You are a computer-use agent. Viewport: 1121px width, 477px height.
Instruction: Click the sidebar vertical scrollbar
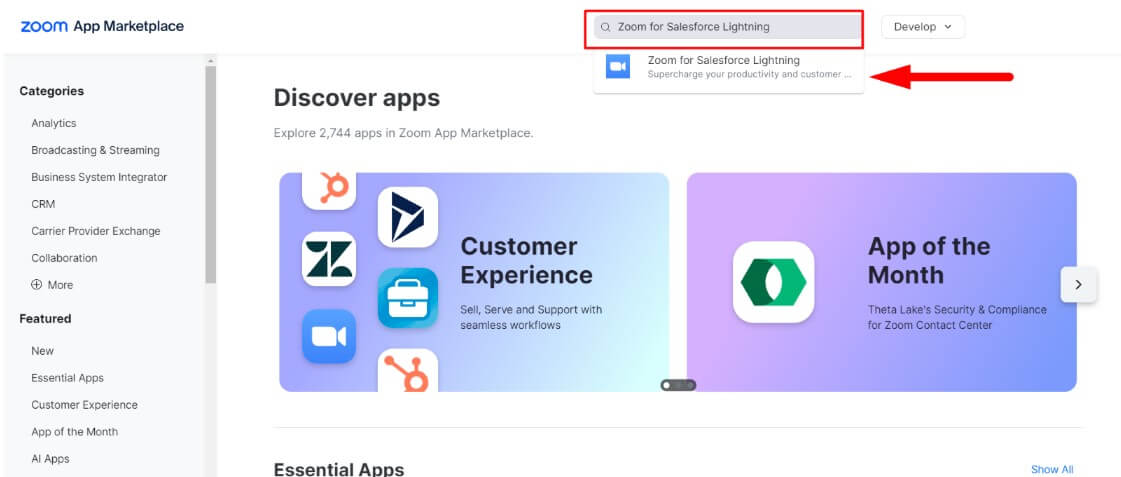(x=210, y=174)
